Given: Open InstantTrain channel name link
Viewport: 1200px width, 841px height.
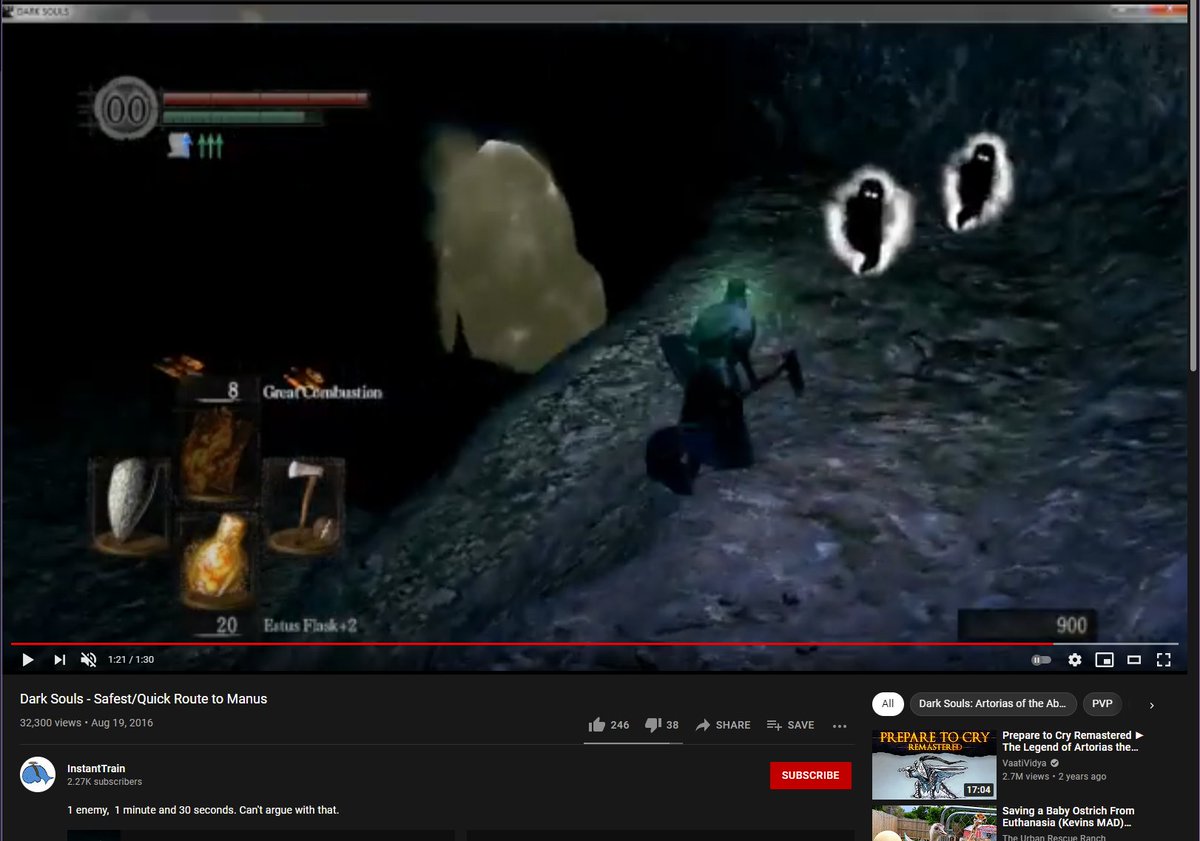Looking at the screenshot, I should pos(96,768).
